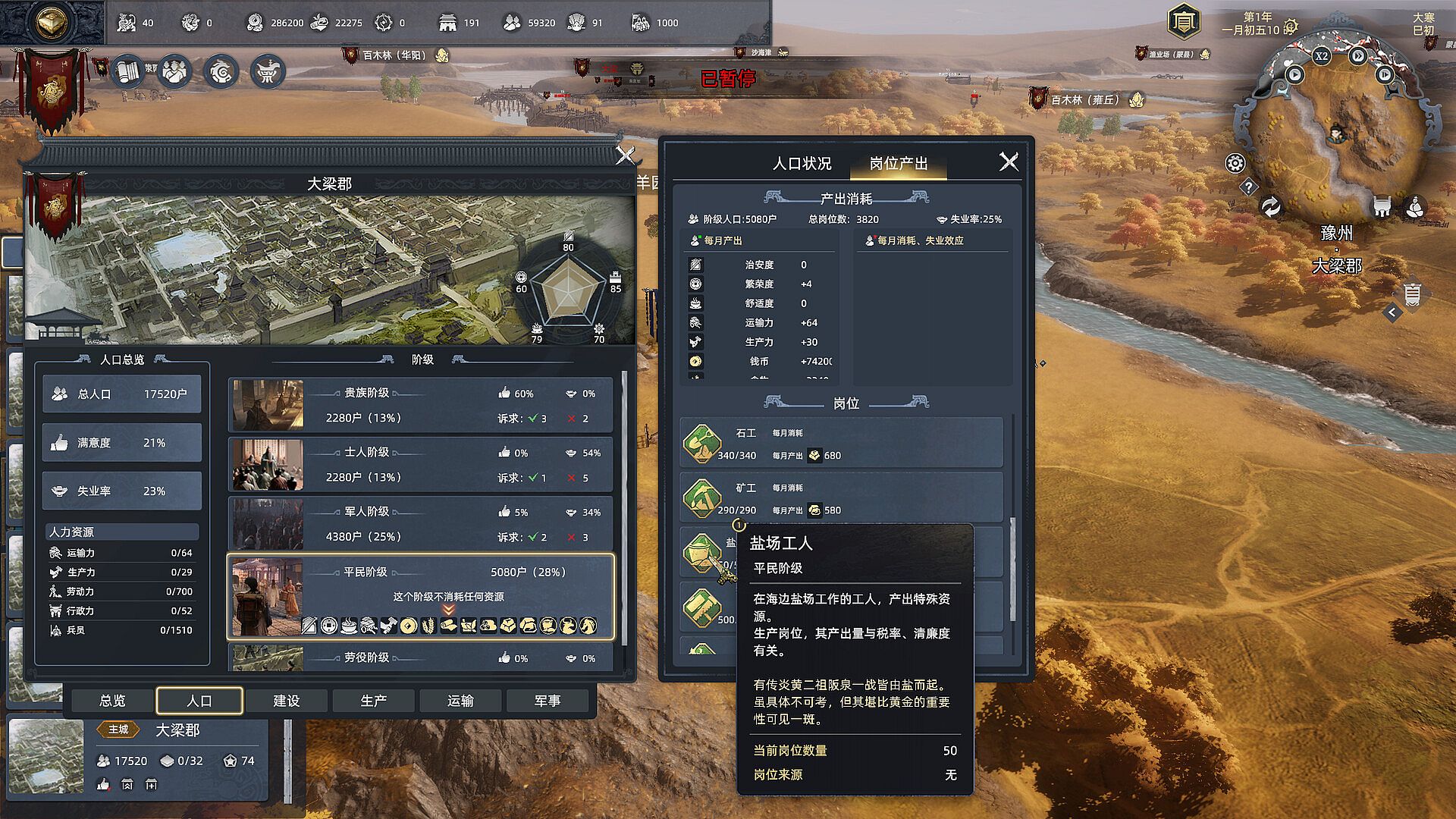Collapse the side panel arrow near 大梁郡 label
The width and height of the screenshot is (1456, 819).
click(x=1392, y=312)
